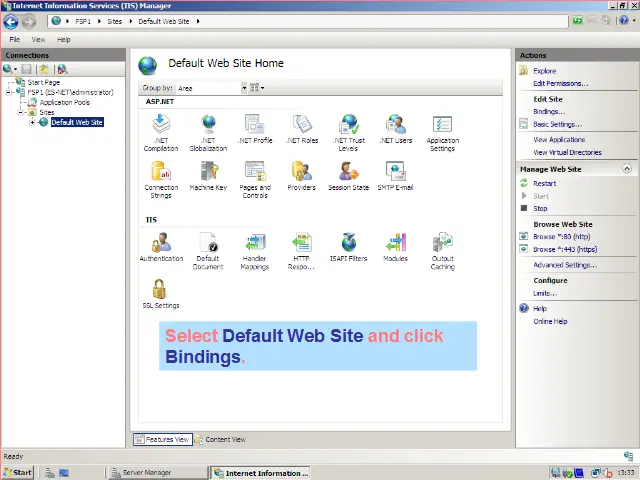Open the view mode dropdown beside Group by

coord(257,88)
